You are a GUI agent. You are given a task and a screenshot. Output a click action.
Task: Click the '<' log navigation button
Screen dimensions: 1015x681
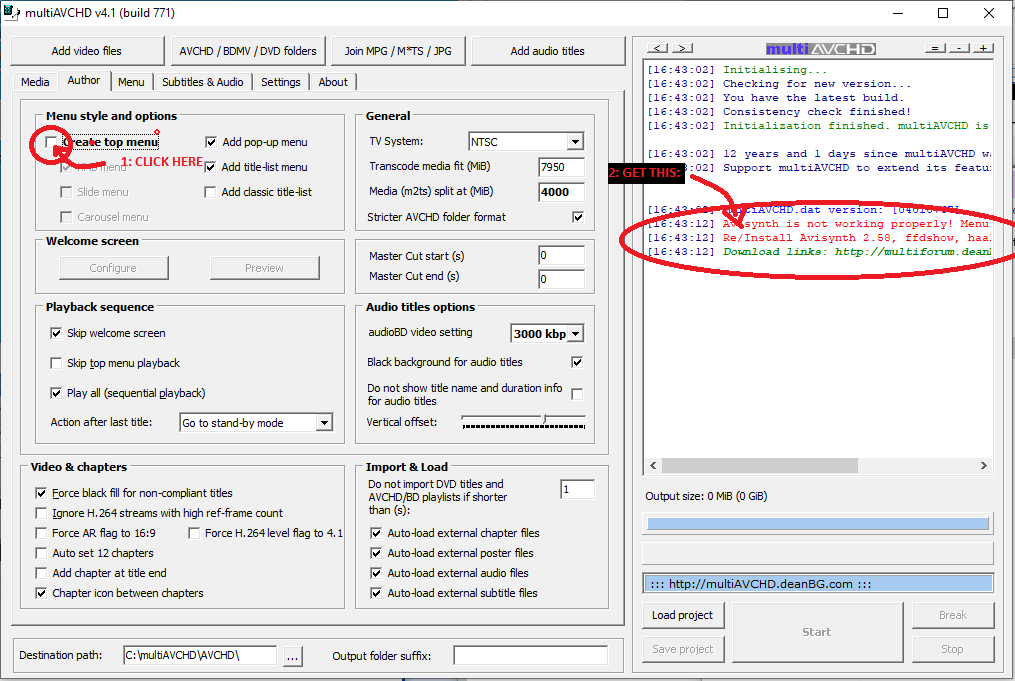click(x=657, y=48)
